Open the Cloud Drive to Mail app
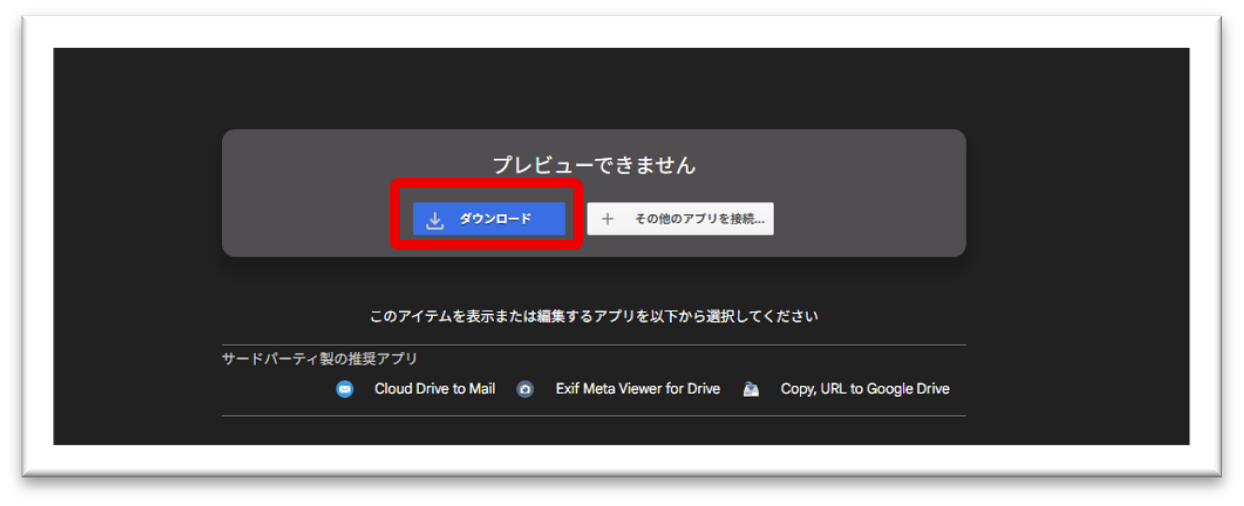The image size is (1244, 506). coord(434,389)
